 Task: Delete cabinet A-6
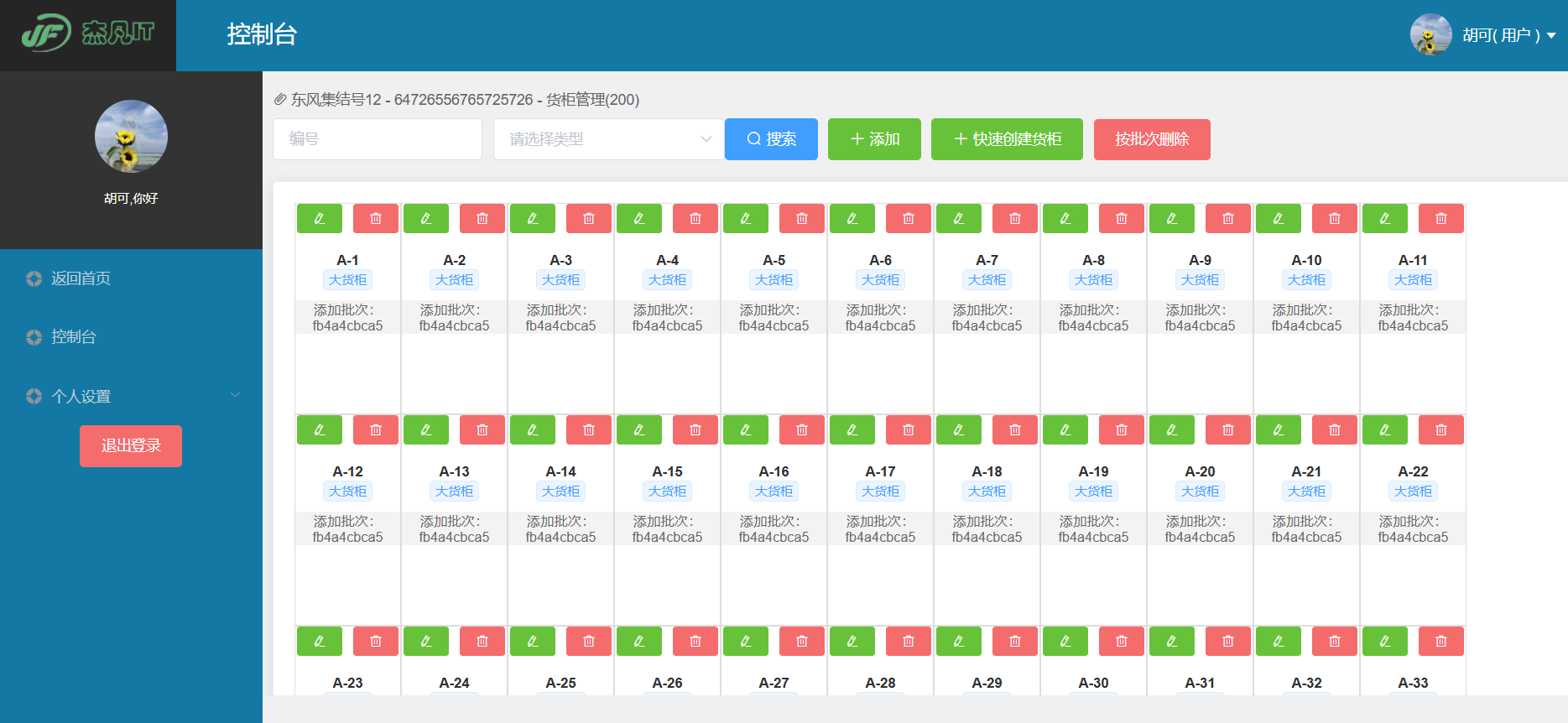click(909, 218)
